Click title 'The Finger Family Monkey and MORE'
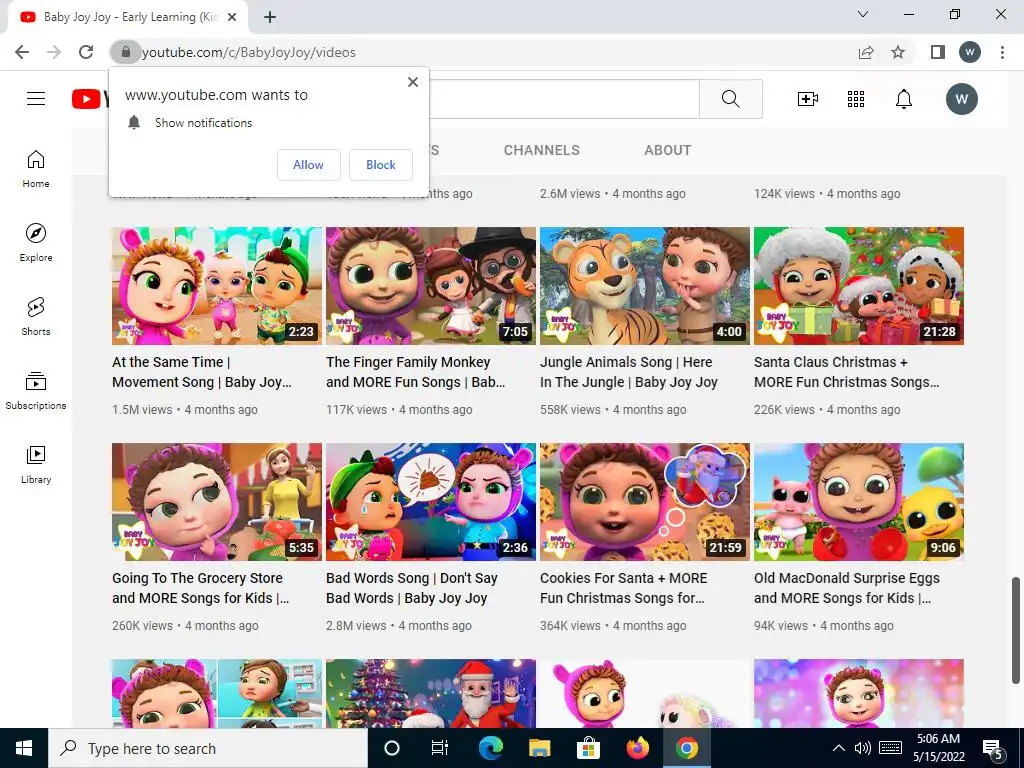The image size is (1024, 768). coord(415,372)
